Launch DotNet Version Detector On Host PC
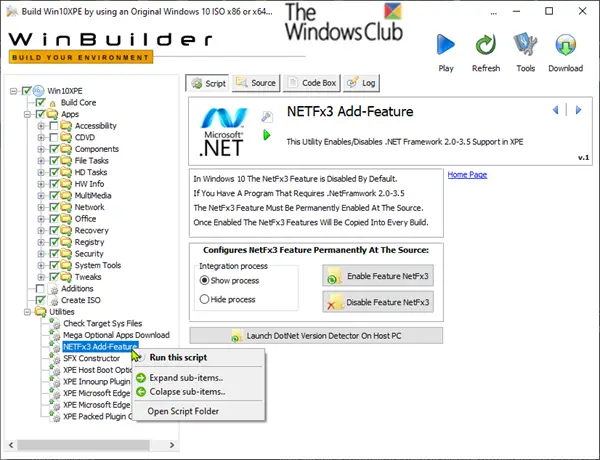Viewport: 600px width, 460px height. click(316, 336)
